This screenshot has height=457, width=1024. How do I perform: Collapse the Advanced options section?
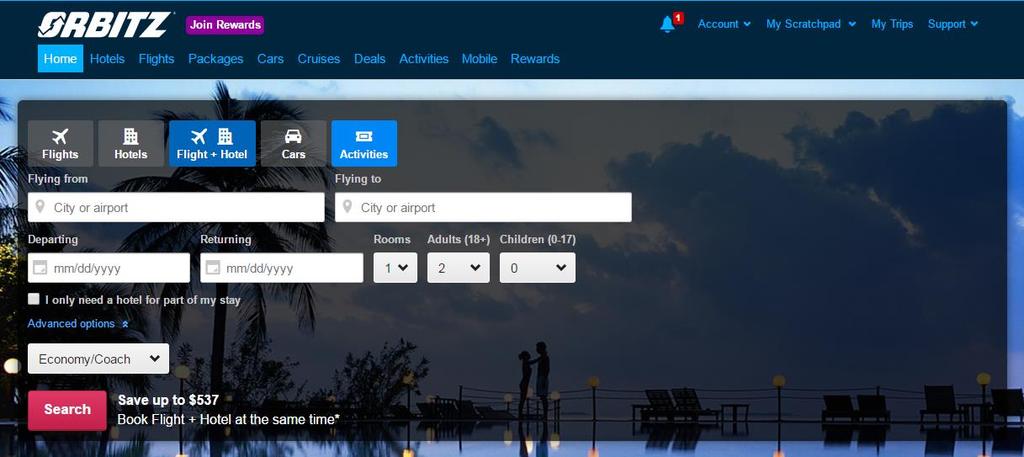point(78,324)
